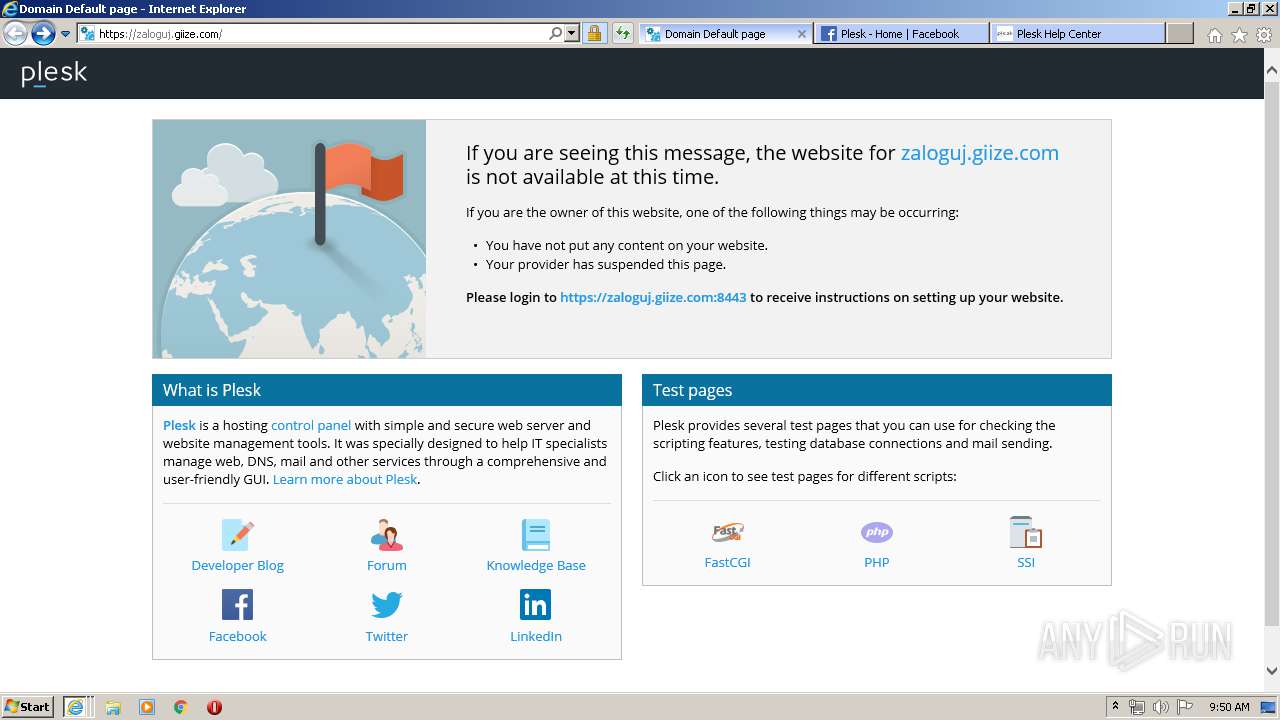Switch to the Plesk - Home | Facebook tab
The height and width of the screenshot is (720, 1280).
(900, 34)
